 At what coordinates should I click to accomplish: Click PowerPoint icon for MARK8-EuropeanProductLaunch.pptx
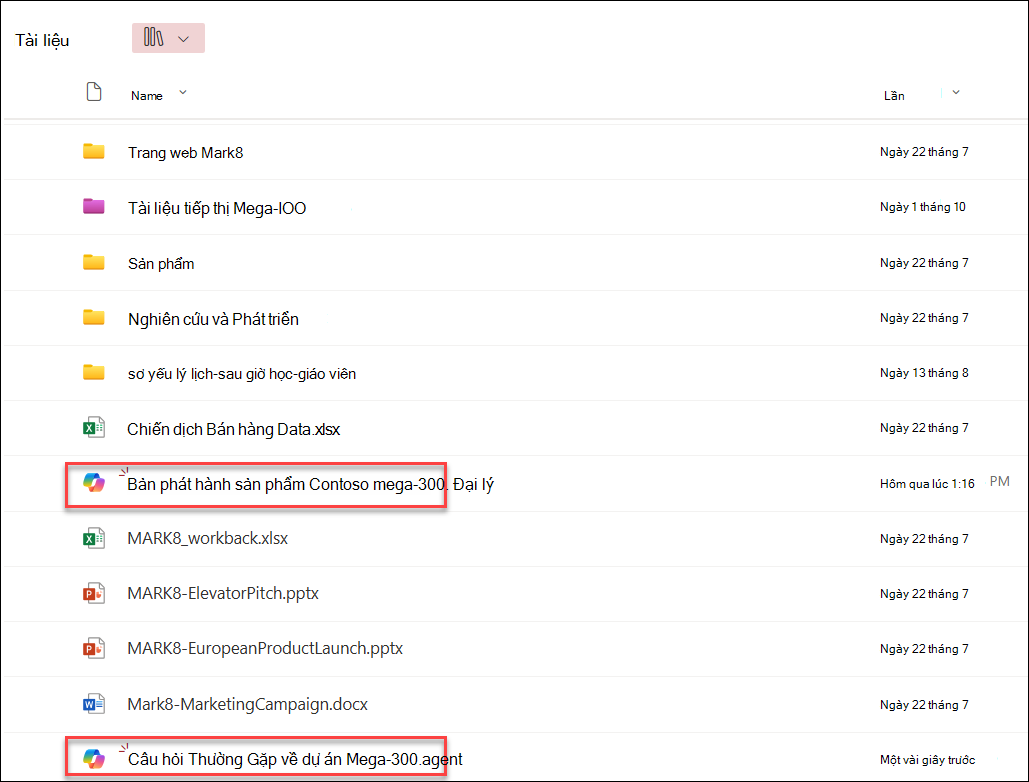(x=94, y=649)
